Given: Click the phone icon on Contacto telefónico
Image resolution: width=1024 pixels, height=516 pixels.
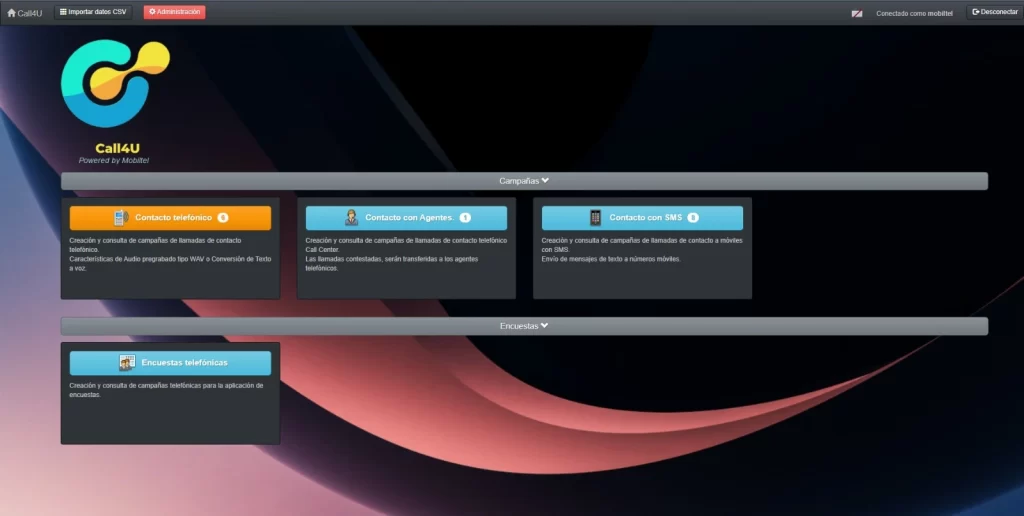Looking at the screenshot, I should click(x=121, y=218).
